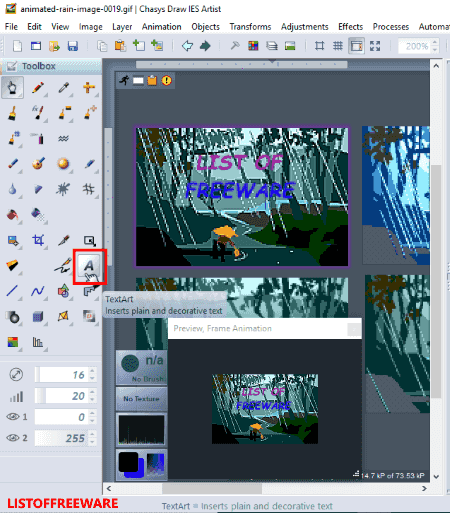The height and width of the screenshot is (513, 450).
Task: Open the histogram preview panel
Action: tap(142, 430)
